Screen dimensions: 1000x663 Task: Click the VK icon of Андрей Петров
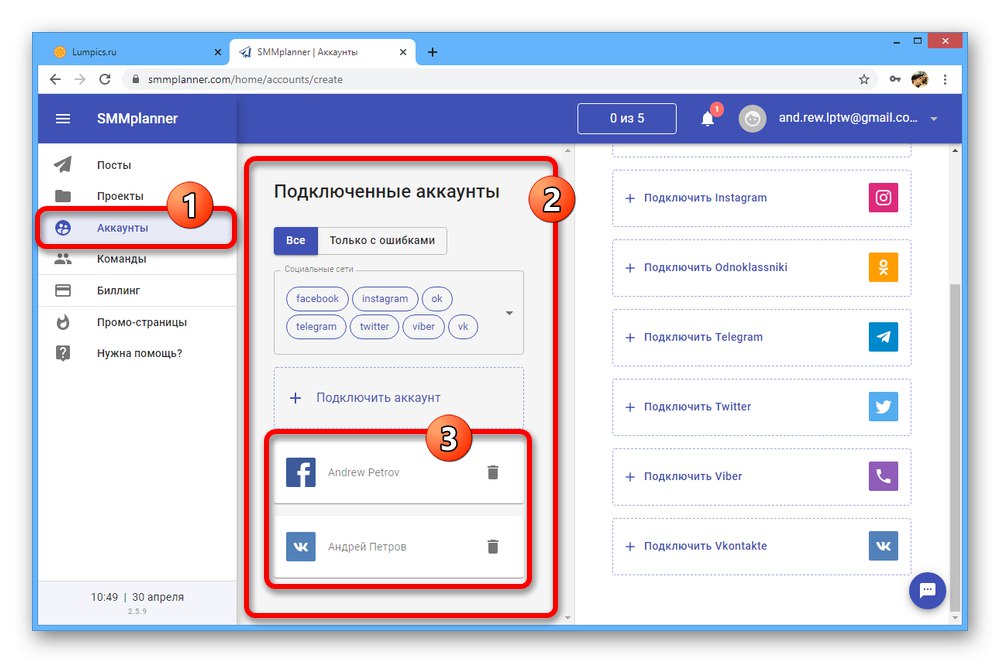click(300, 546)
